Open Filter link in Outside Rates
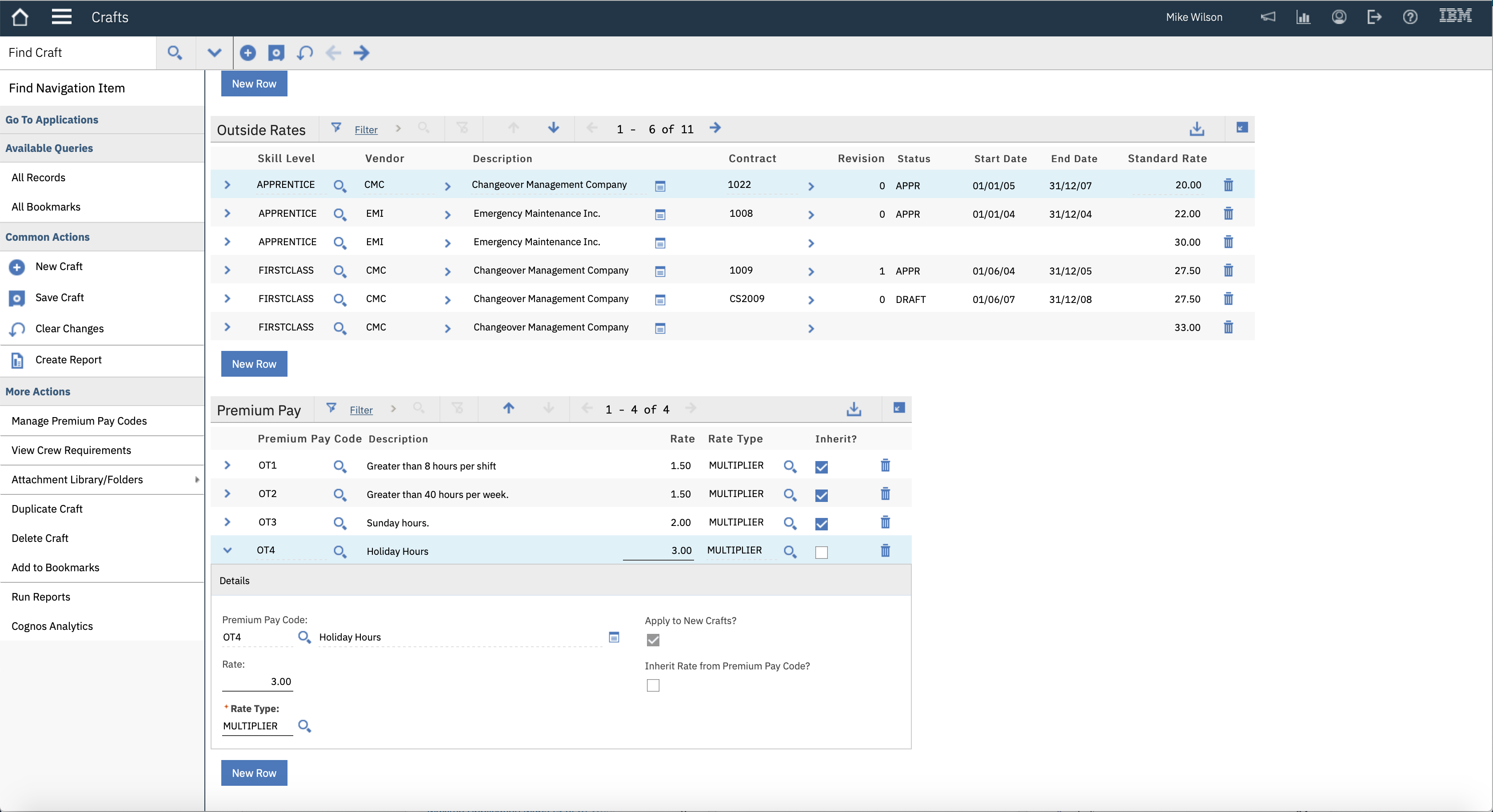This screenshot has width=1493, height=812. pos(366,130)
